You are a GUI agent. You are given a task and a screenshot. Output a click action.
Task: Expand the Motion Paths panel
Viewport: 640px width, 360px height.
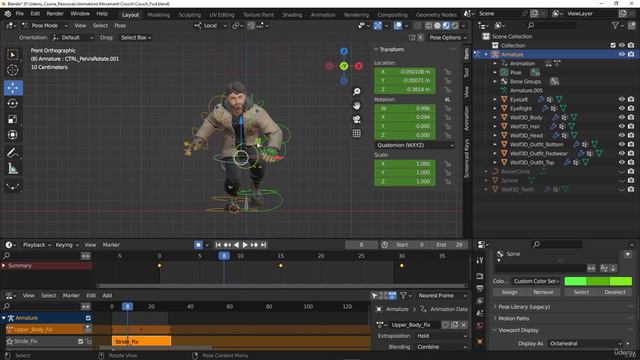coord(513,318)
